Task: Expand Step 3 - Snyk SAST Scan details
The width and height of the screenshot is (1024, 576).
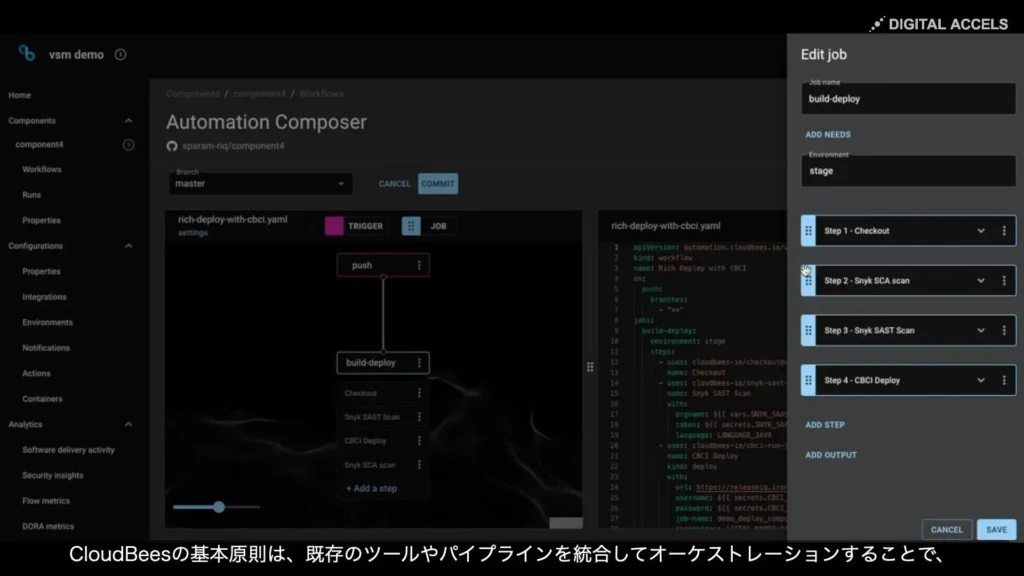Action: [981, 330]
